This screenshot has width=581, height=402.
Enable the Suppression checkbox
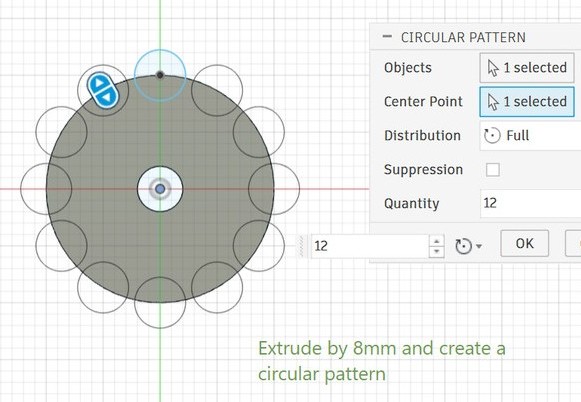click(x=492, y=170)
